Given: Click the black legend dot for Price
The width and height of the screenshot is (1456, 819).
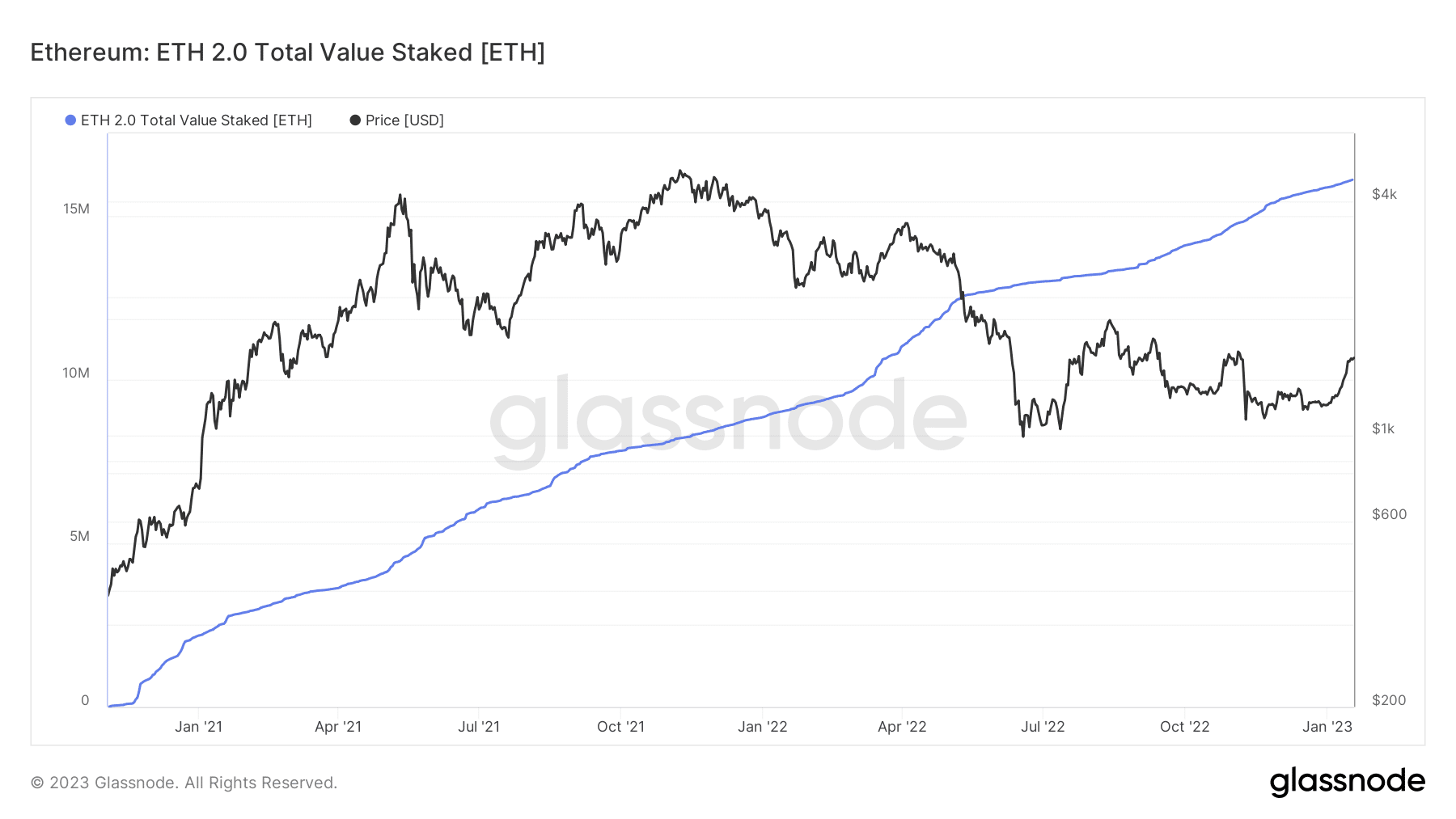Looking at the screenshot, I should coord(355,120).
